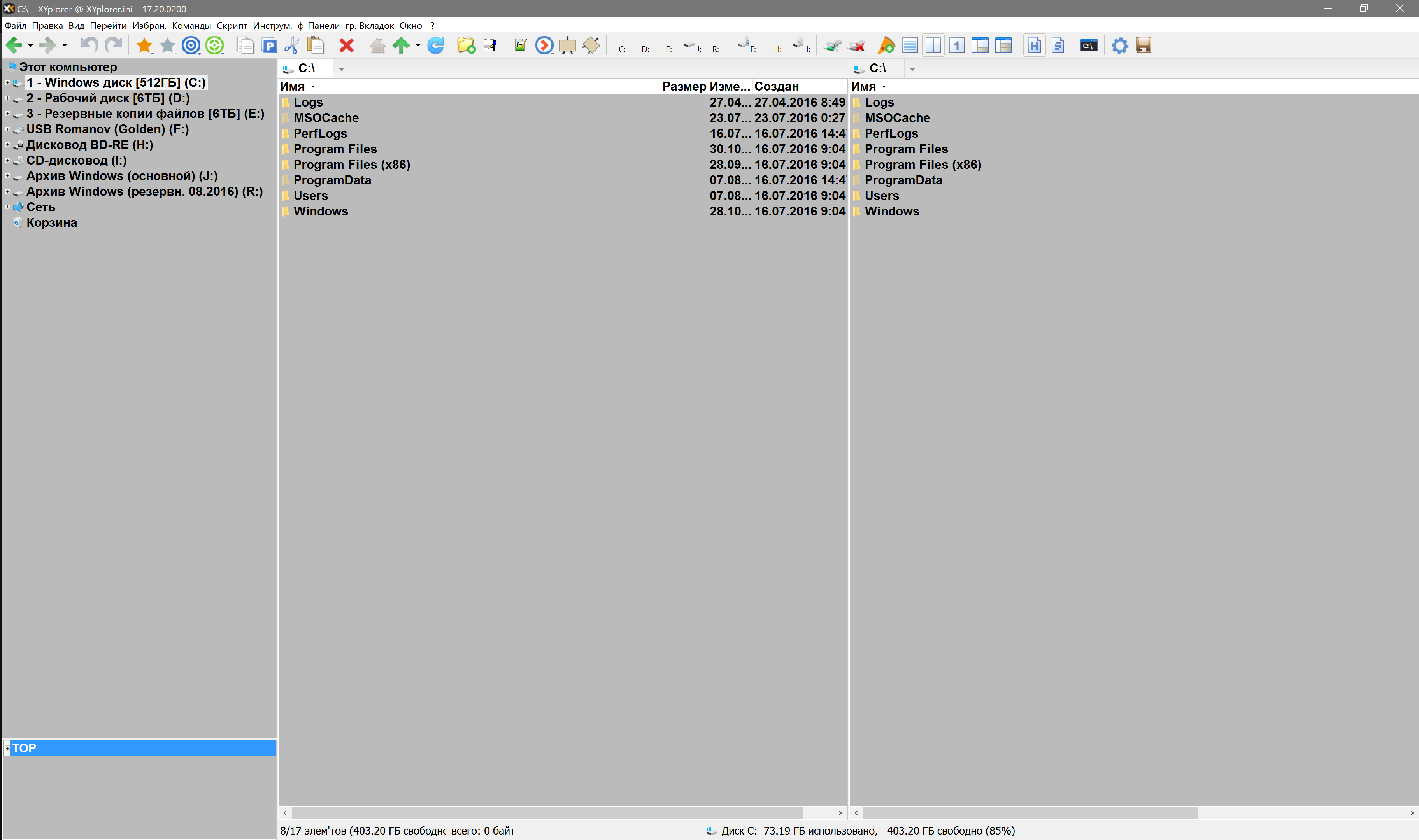This screenshot has width=1419, height=840.
Task: Click the Cut scissors icon
Action: [x=291, y=45]
